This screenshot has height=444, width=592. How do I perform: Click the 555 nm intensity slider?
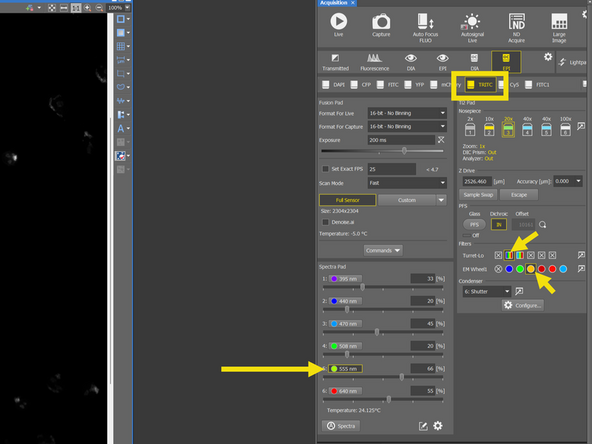(383, 377)
